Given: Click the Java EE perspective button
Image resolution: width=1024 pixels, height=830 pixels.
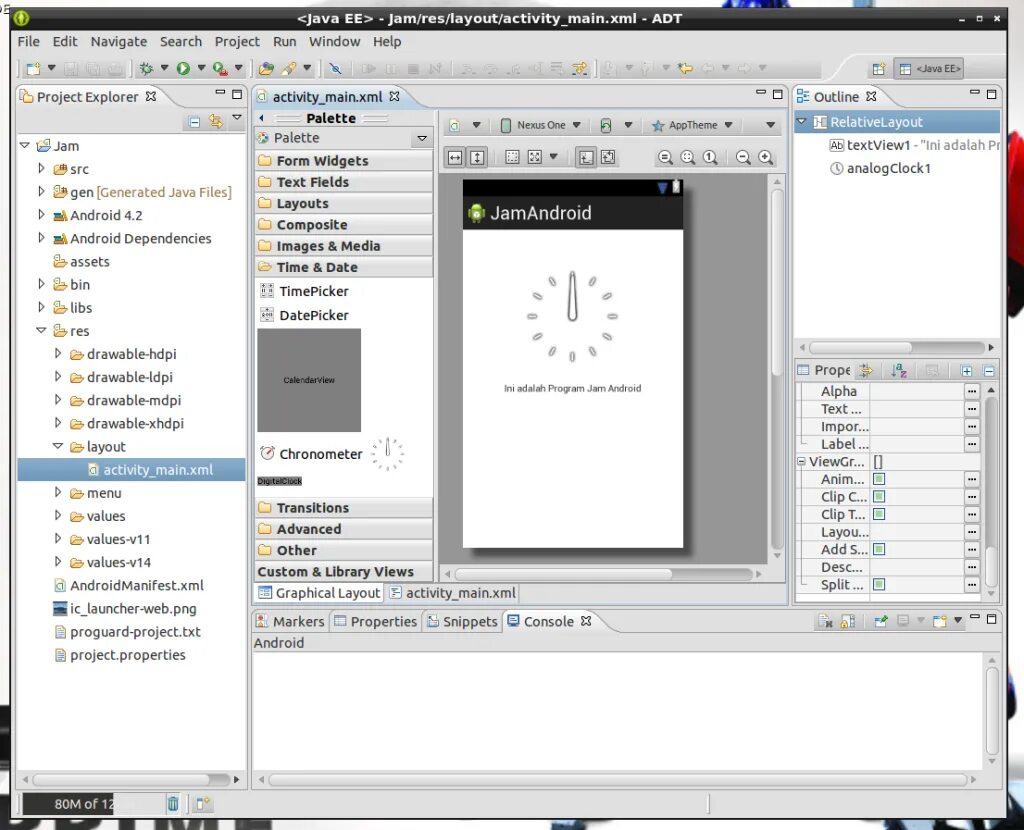Looking at the screenshot, I should pyautogui.click(x=929, y=69).
